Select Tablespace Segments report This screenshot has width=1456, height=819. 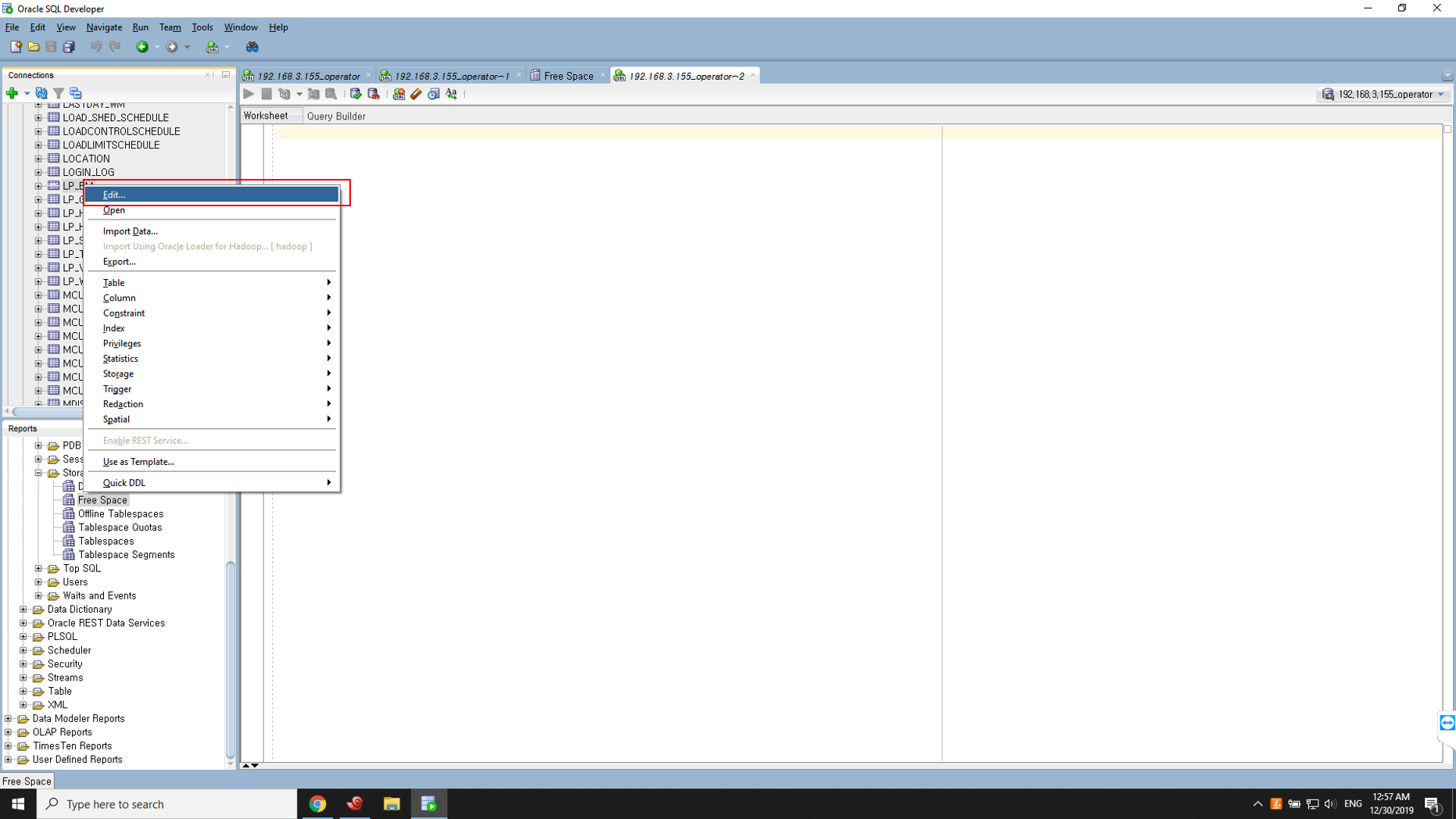126,555
